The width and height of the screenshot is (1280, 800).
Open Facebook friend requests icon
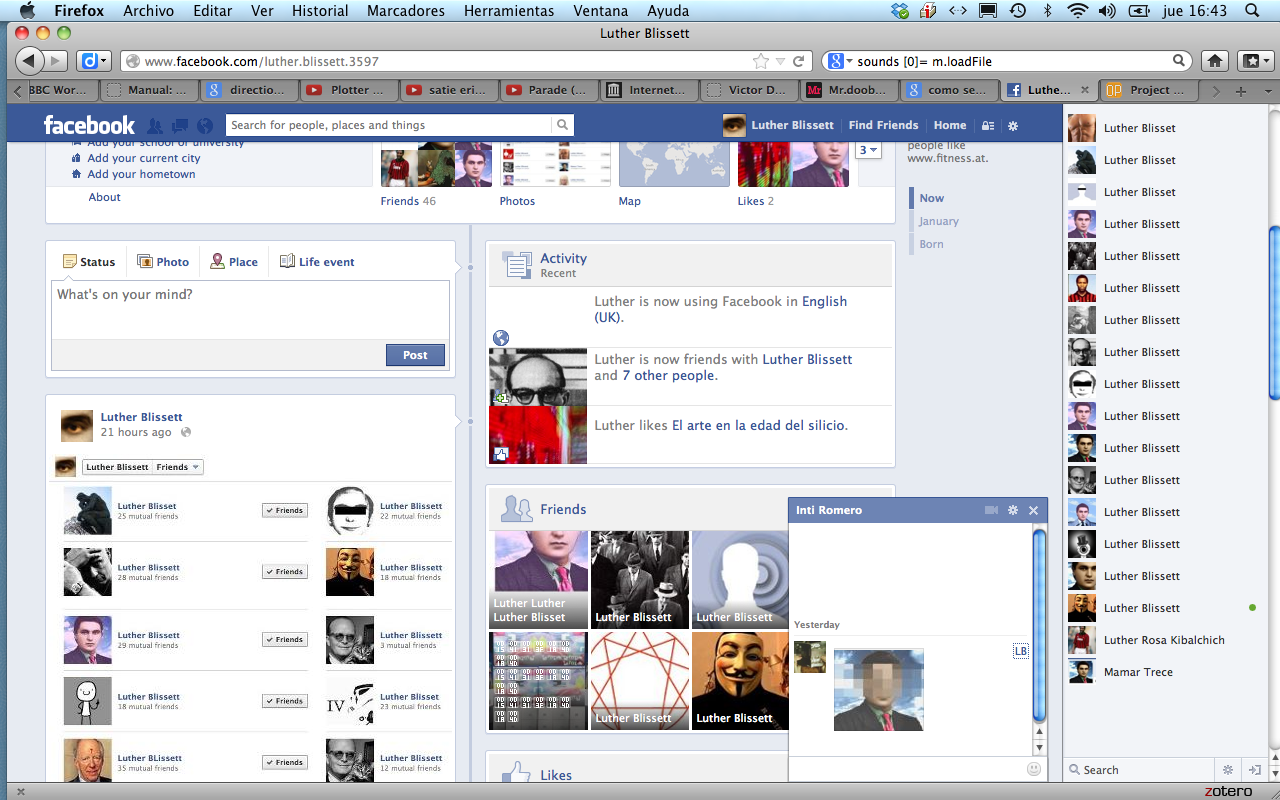pyautogui.click(x=155, y=126)
